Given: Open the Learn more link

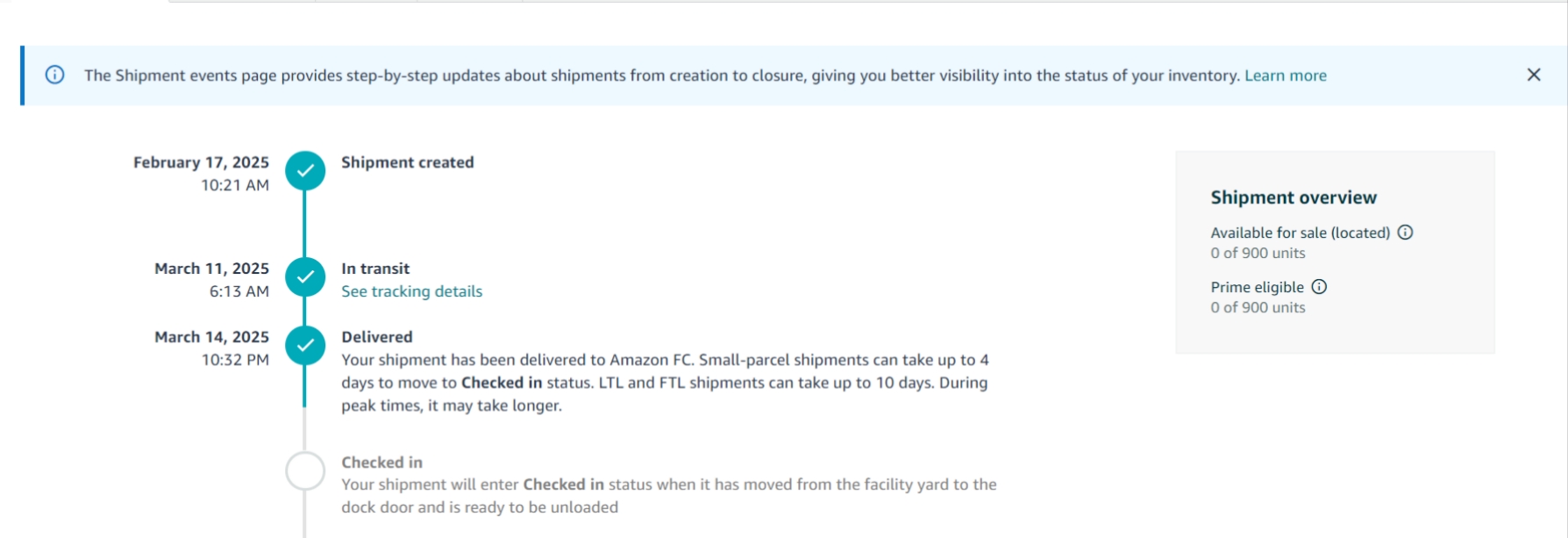Looking at the screenshot, I should click(1285, 75).
